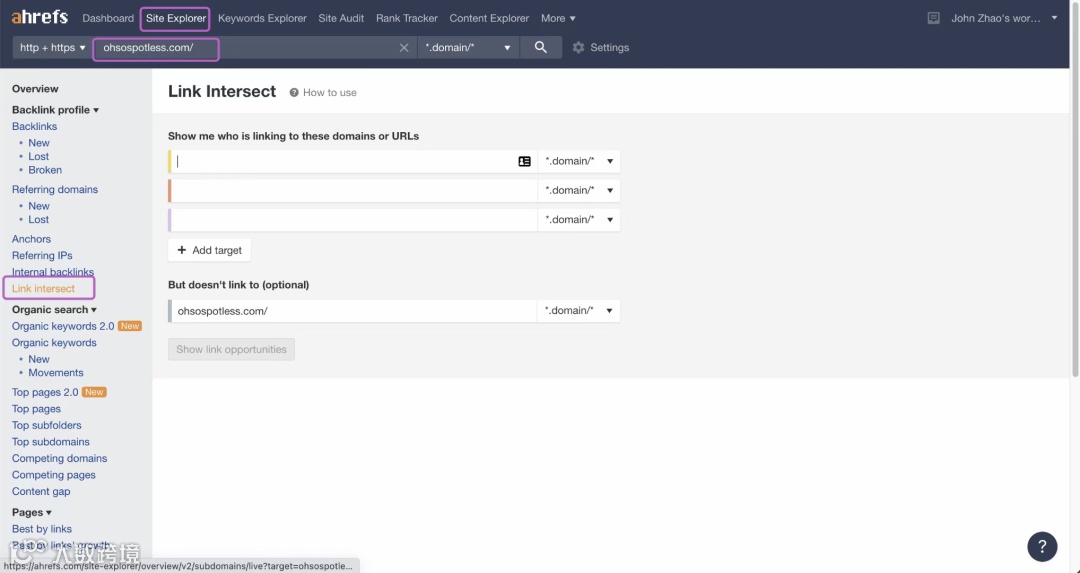Open Movements under Organic keywords
1080x573 pixels.
[56, 373]
